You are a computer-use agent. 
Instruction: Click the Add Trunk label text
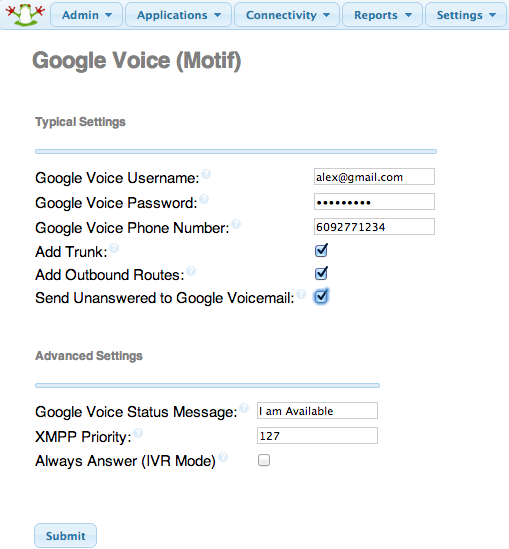[71, 252]
